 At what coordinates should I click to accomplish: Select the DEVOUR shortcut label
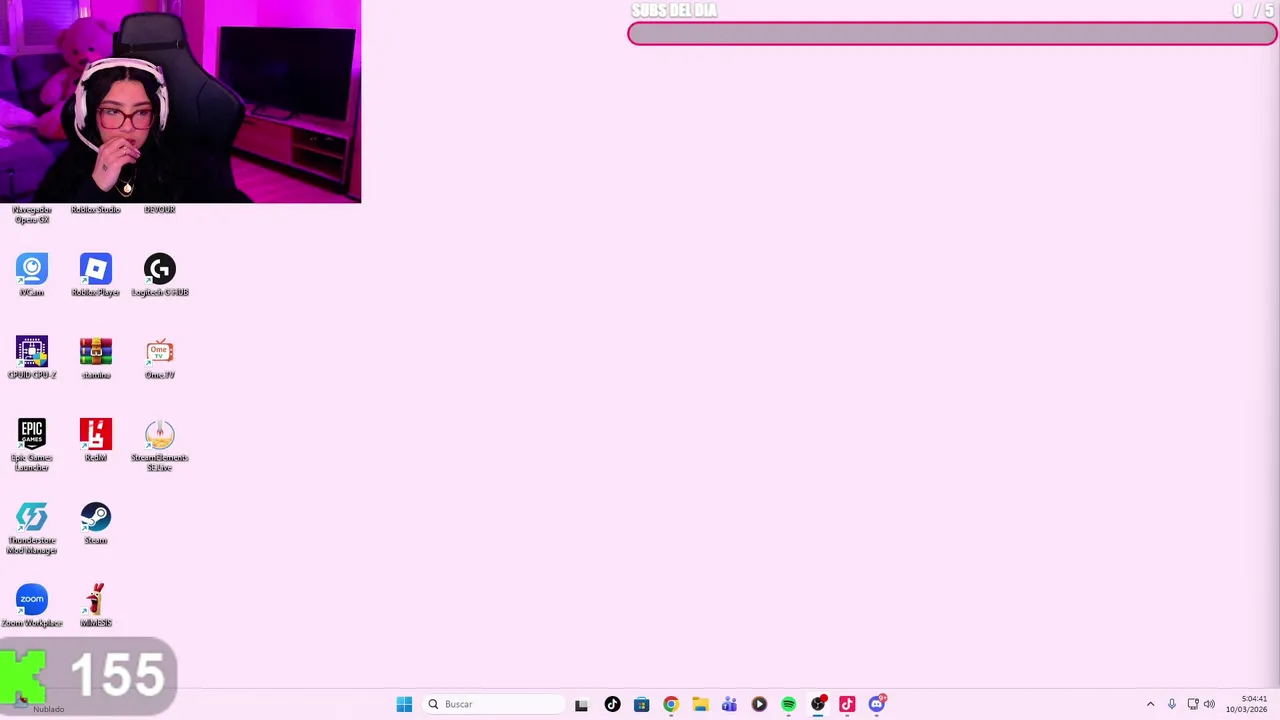(x=160, y=210)
